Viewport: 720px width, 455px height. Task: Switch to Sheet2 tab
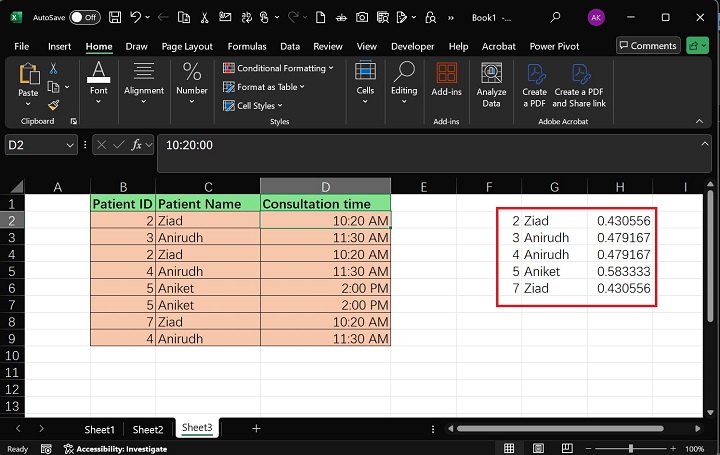pyautogui.click(x=148, y=428)
